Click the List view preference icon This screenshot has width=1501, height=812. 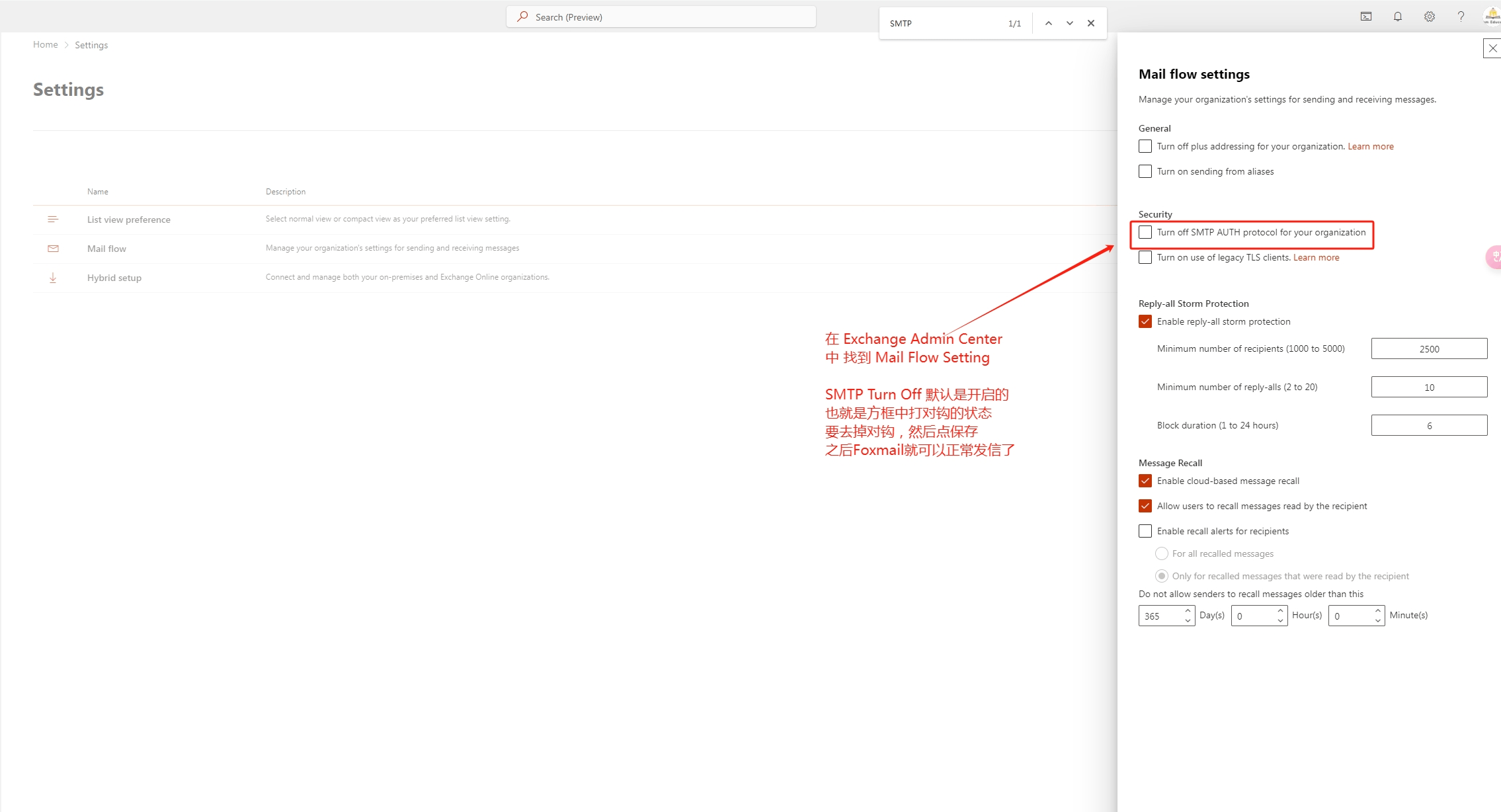53,219
